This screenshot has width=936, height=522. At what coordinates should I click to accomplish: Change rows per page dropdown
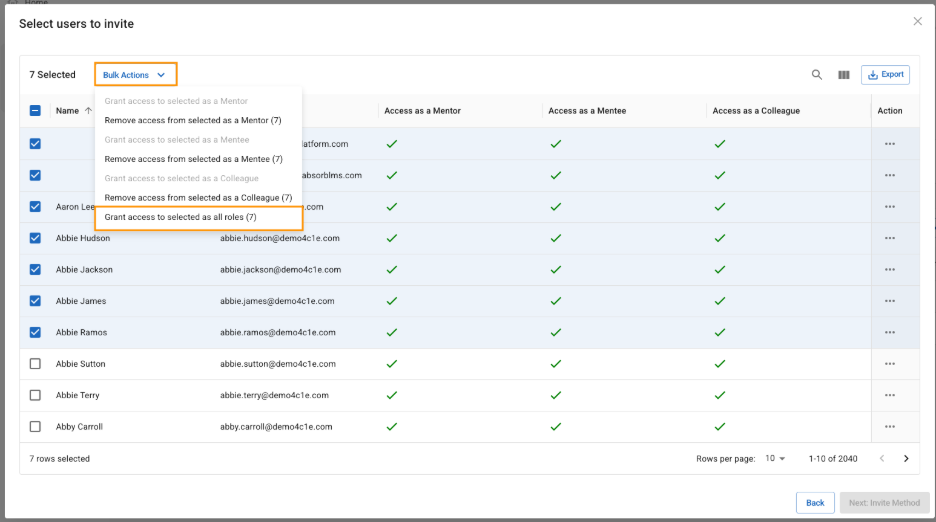click(775, 459)
